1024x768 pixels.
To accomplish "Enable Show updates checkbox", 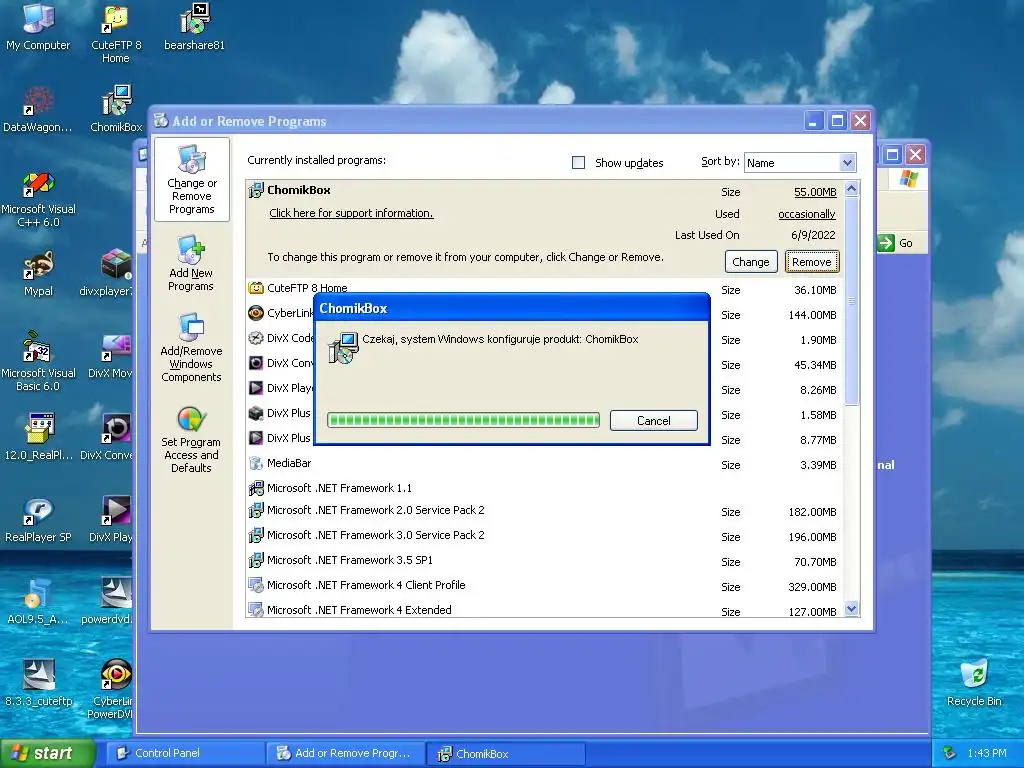I will 579,163.
